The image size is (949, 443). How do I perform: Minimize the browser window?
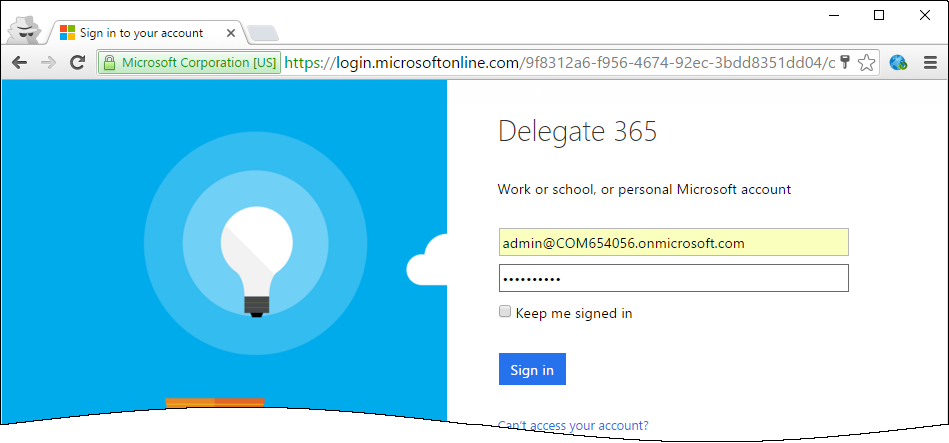pos(834,16)
